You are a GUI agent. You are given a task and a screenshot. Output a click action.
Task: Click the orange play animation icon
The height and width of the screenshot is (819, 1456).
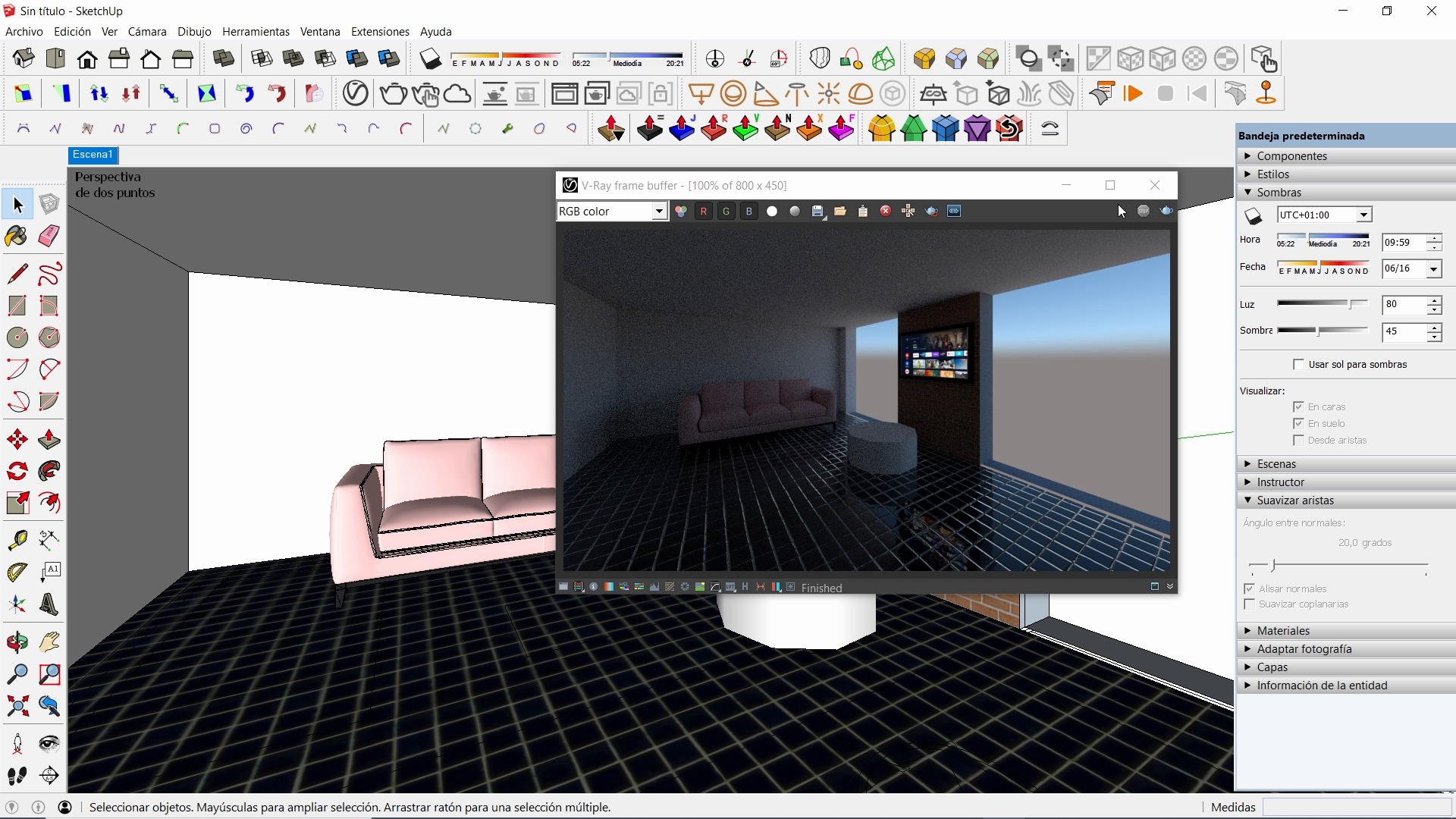1134,93
